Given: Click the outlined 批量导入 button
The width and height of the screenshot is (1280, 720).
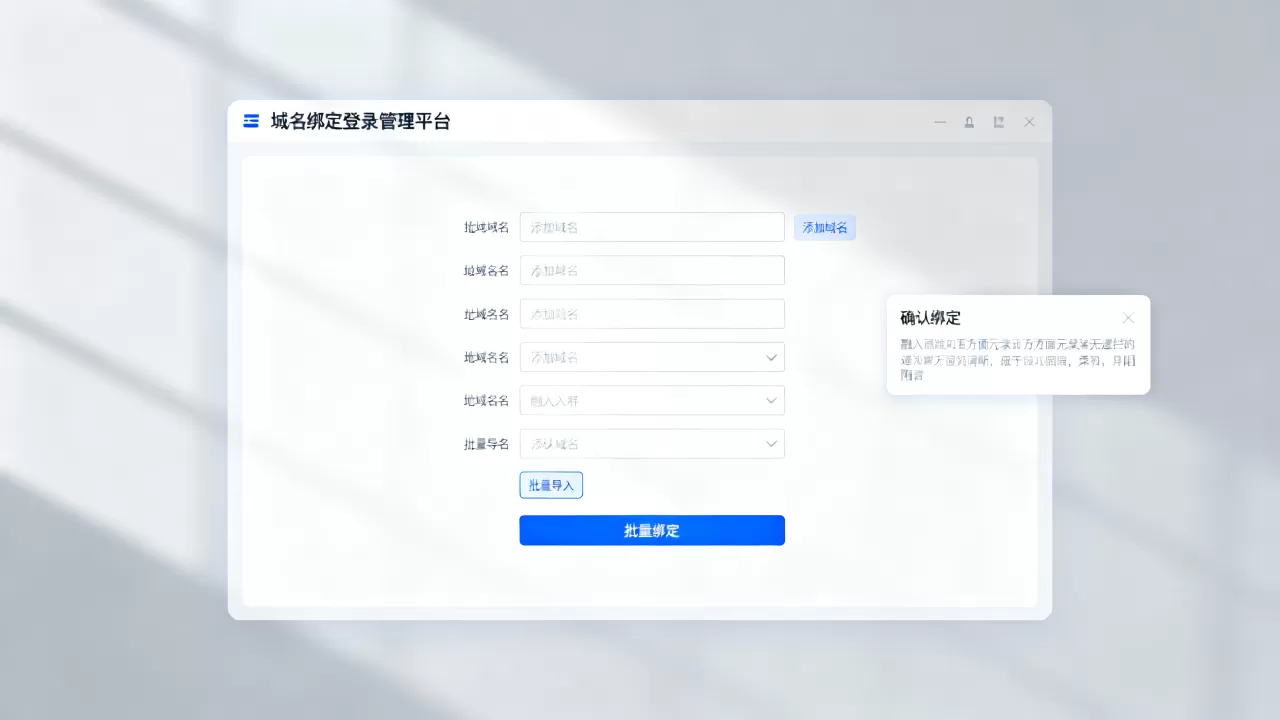Looking at the screenshot, I should (551, 485).
